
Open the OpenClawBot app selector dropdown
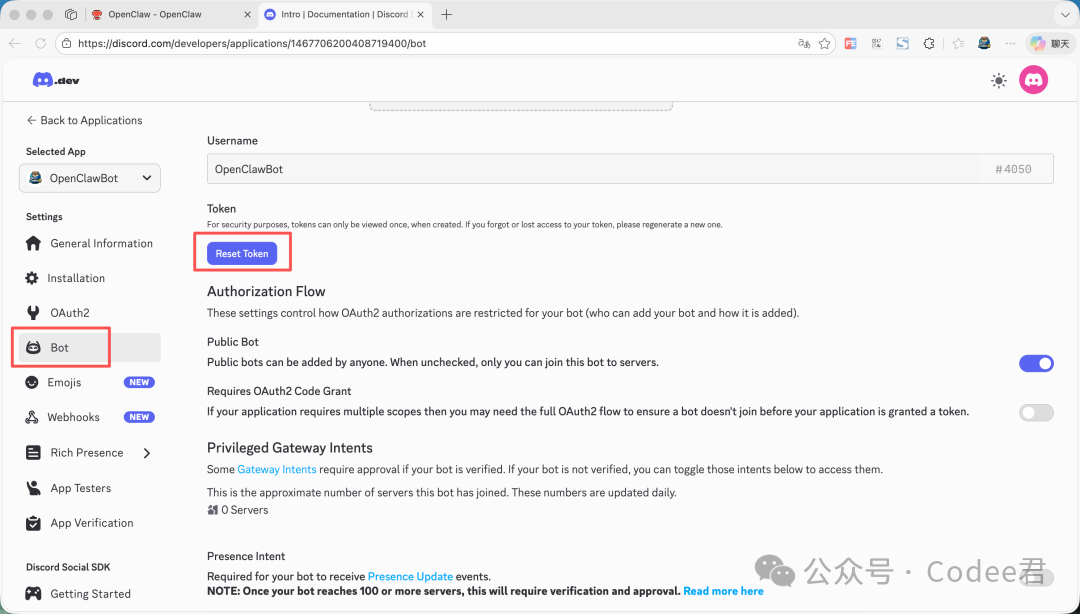90,178
